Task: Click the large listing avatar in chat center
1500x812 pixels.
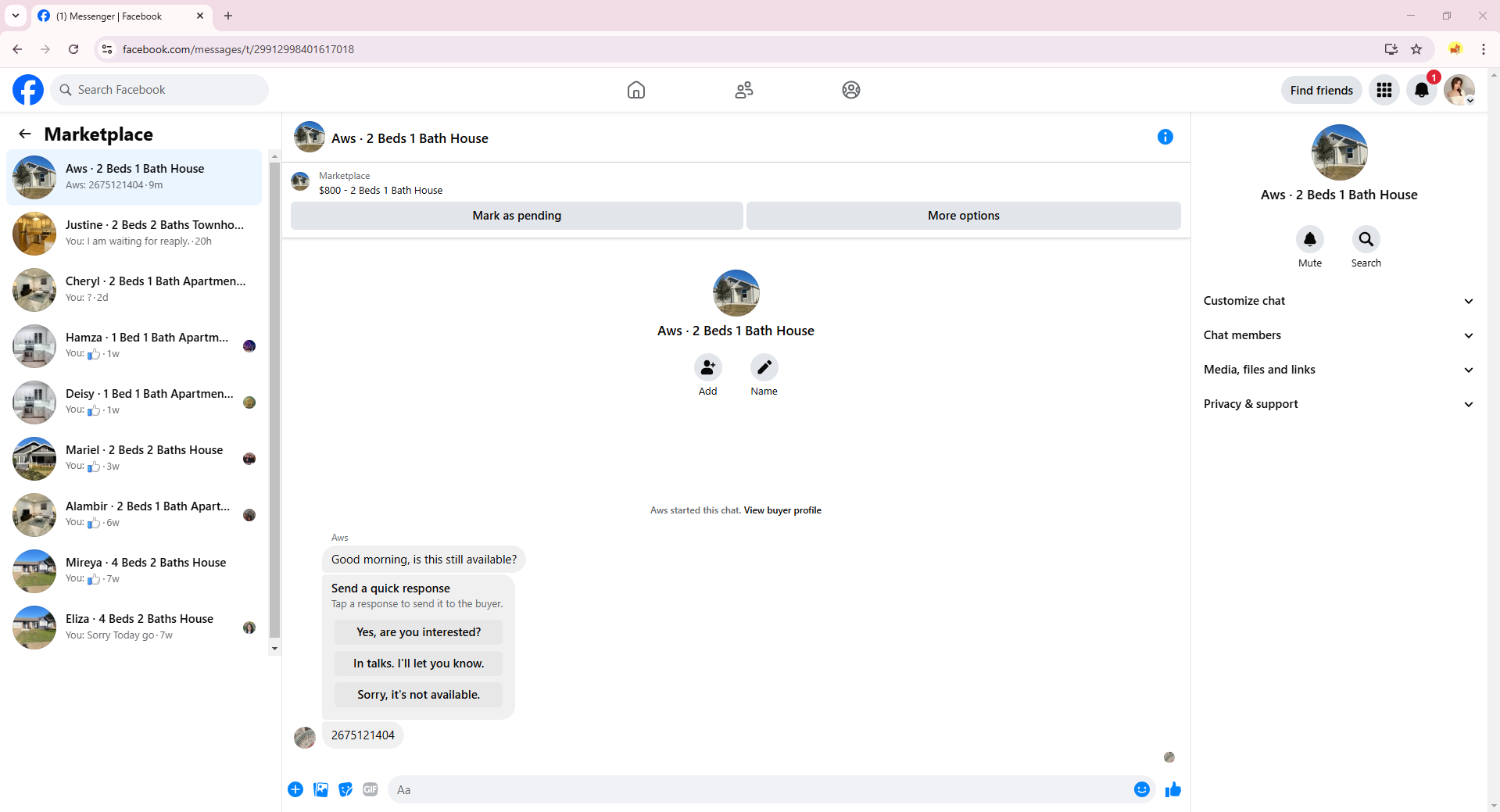Action: pos(736,293)
